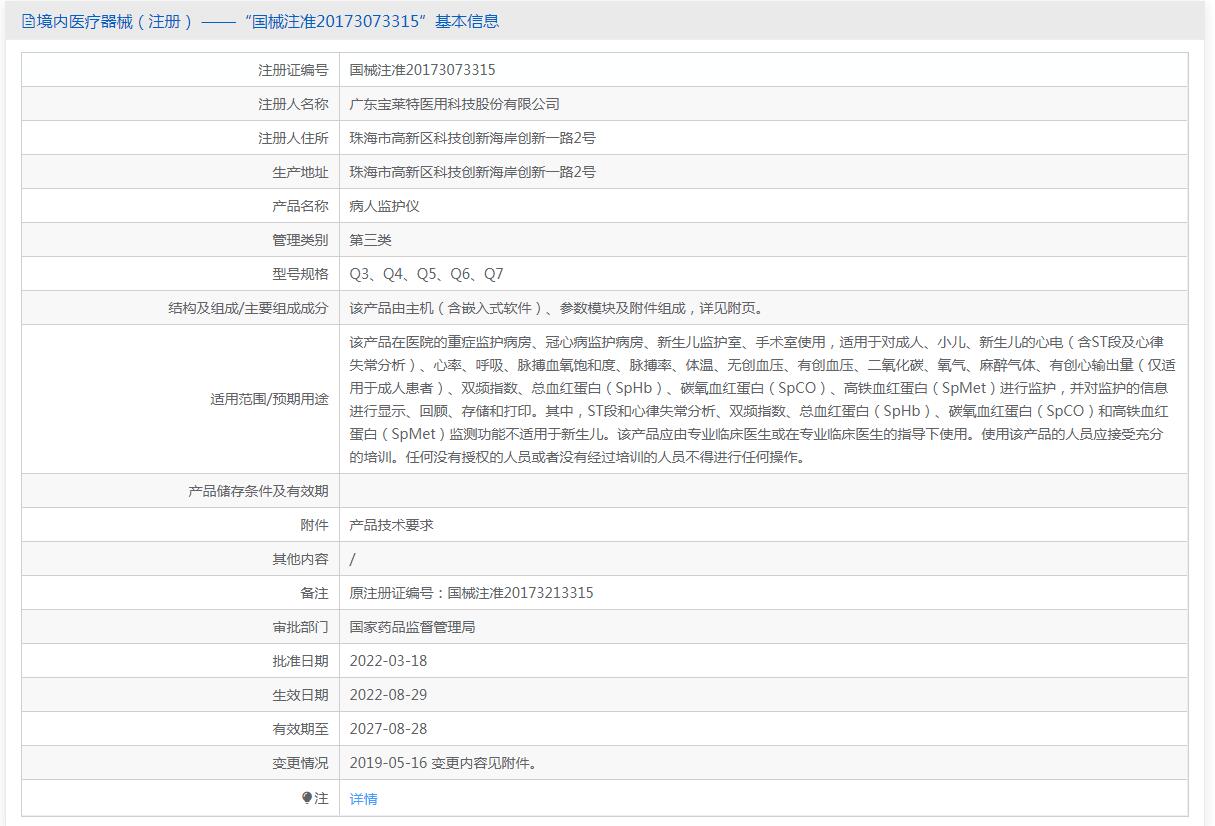Click the document icon in the page header

[28, 21]
